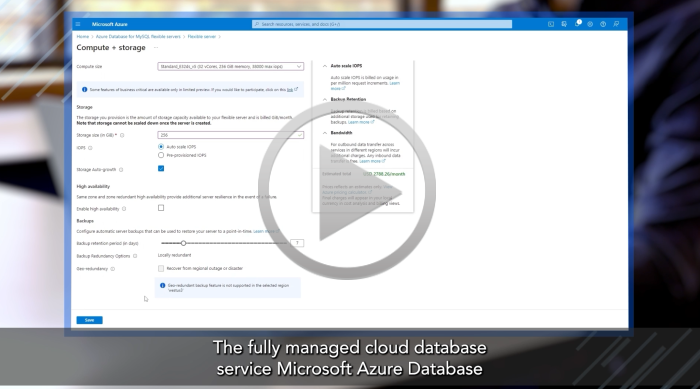Image resolution: width=700 pixels, height=389 pixels.
Task: Uncheck the Storage Auto-growth checkbox
Action: coord(161,168)
